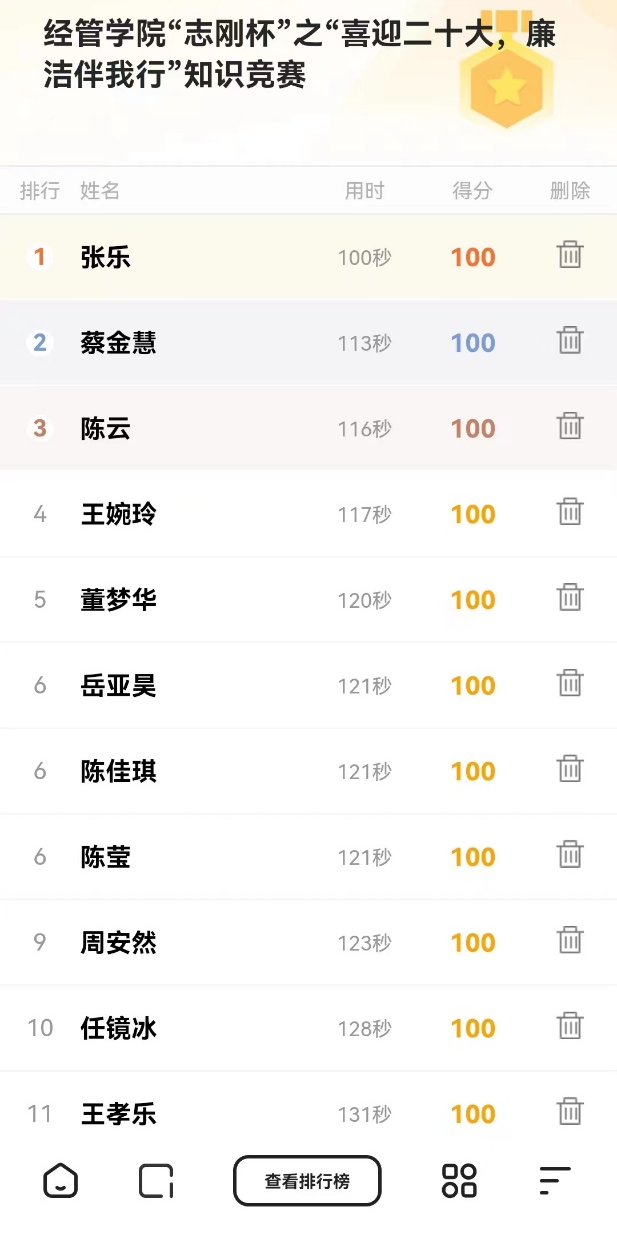Screen dimensions: 617x1234
Task: Open the home icon in bottom bar
Action: pos(60,1181)
